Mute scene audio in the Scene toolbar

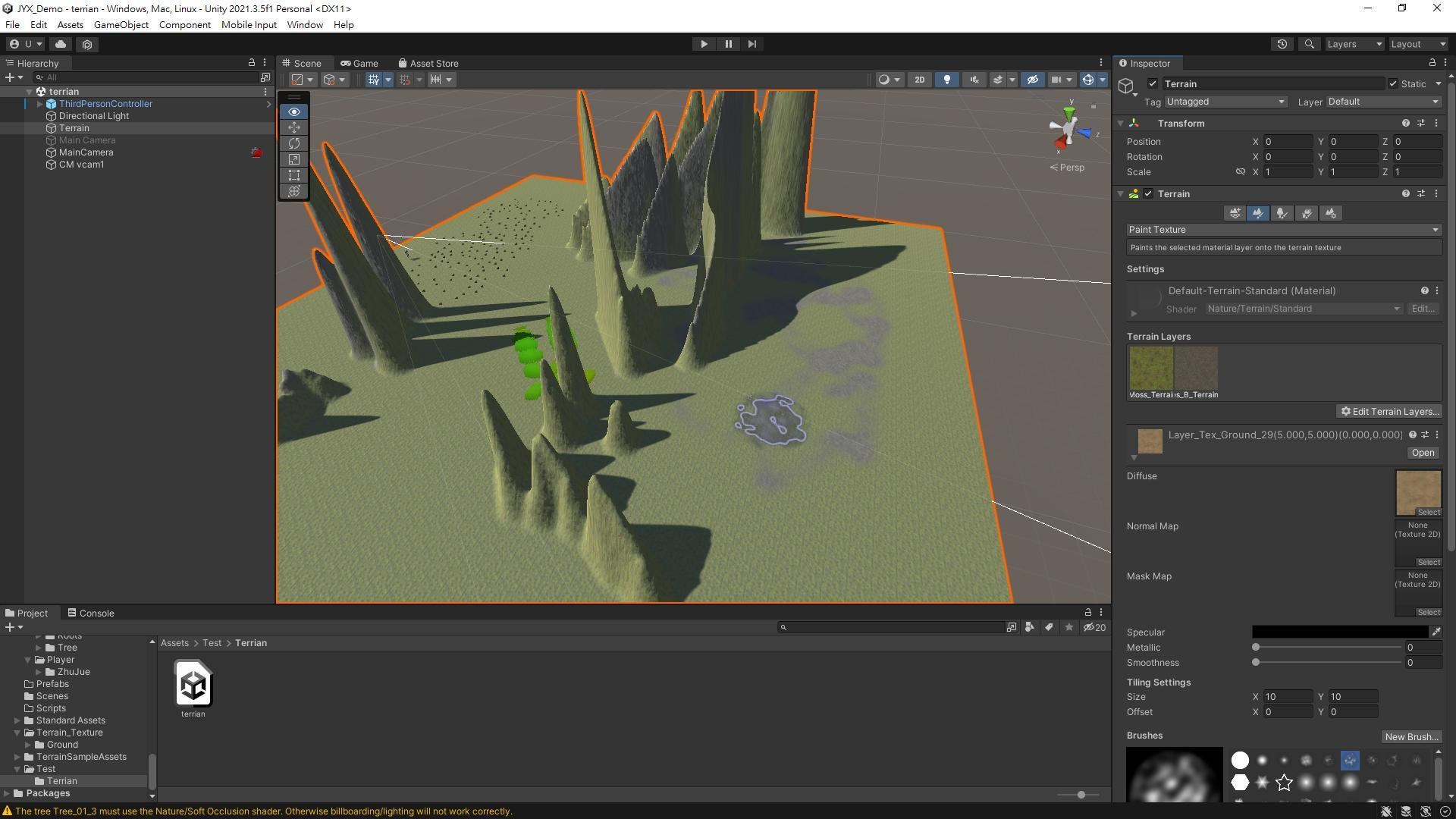pyautogui.click(x=974, y=79)
